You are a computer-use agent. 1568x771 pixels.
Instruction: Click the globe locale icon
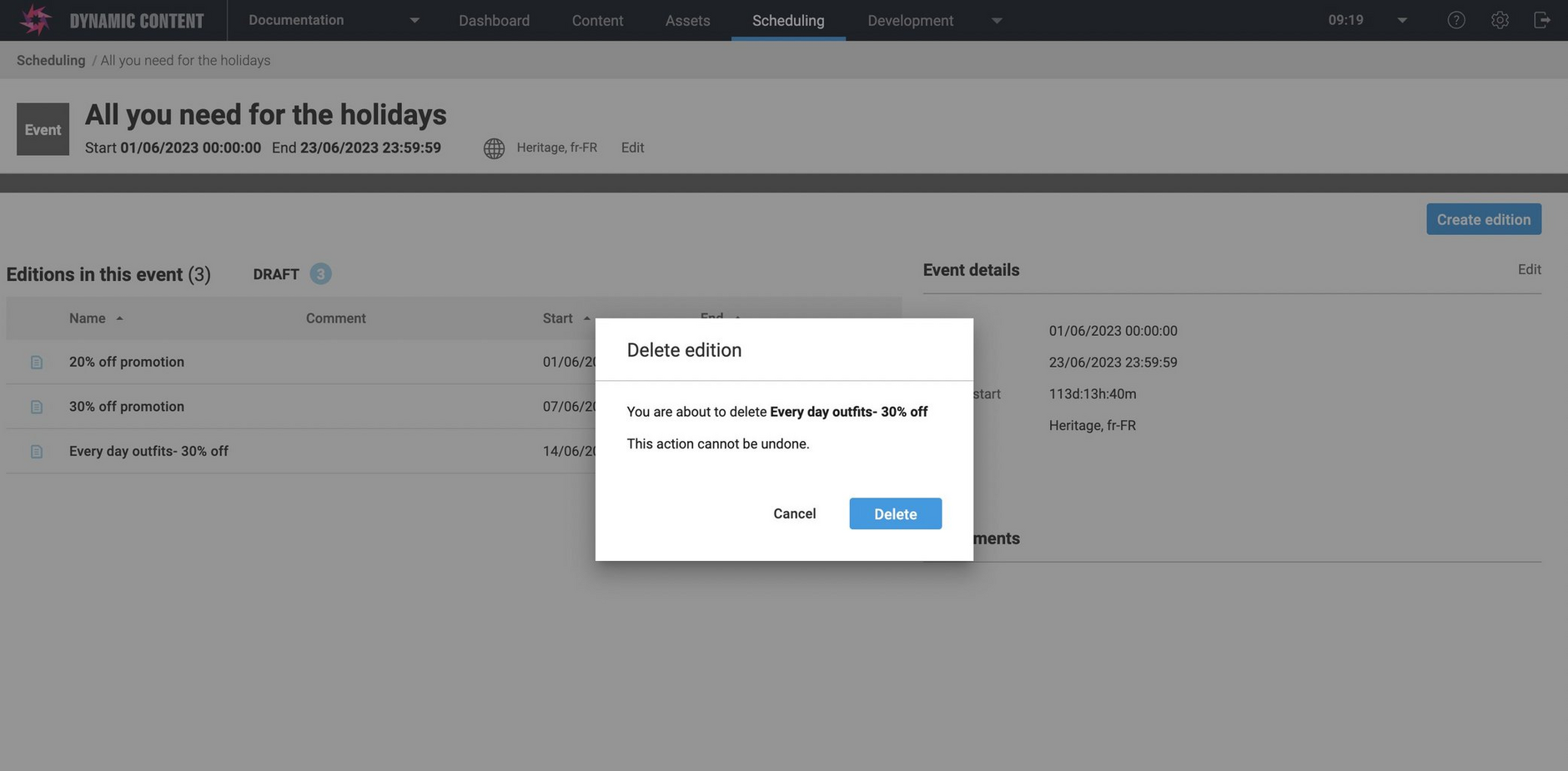494,148
